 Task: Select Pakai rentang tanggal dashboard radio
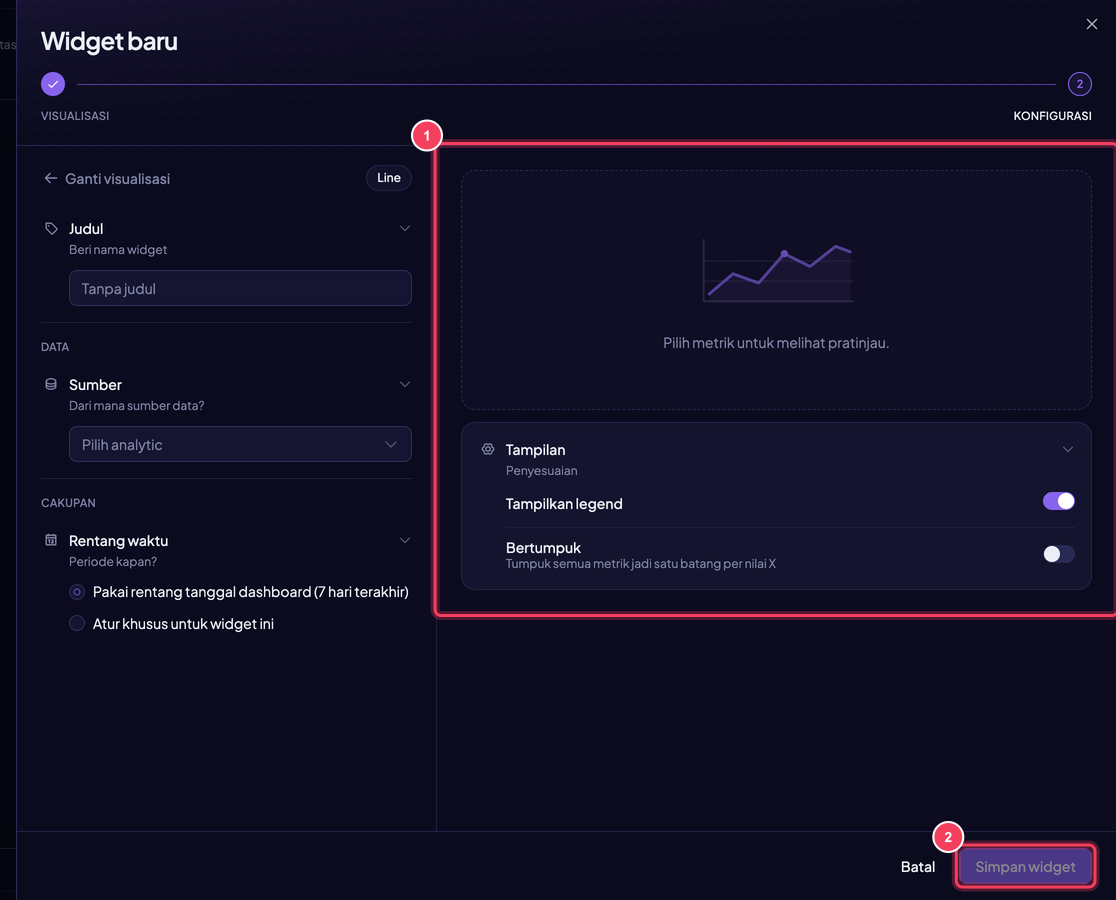click(77, 592)
